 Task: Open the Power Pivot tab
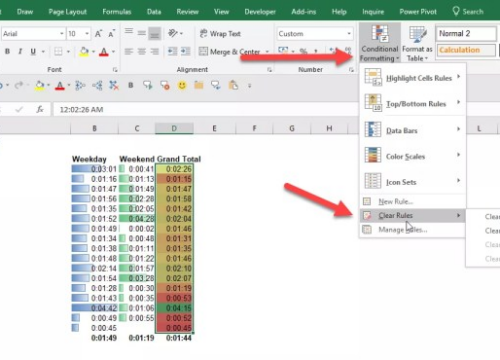(418, 12)
